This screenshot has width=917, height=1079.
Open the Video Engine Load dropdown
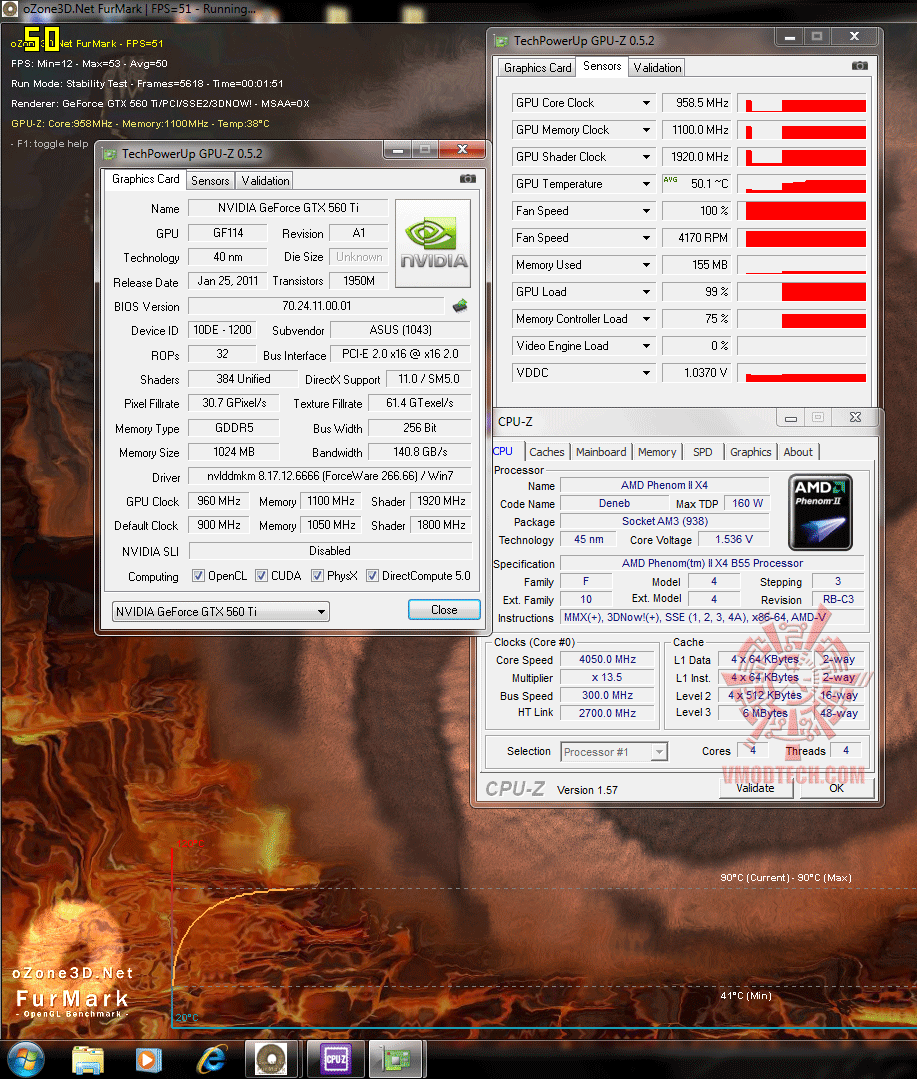646,346
